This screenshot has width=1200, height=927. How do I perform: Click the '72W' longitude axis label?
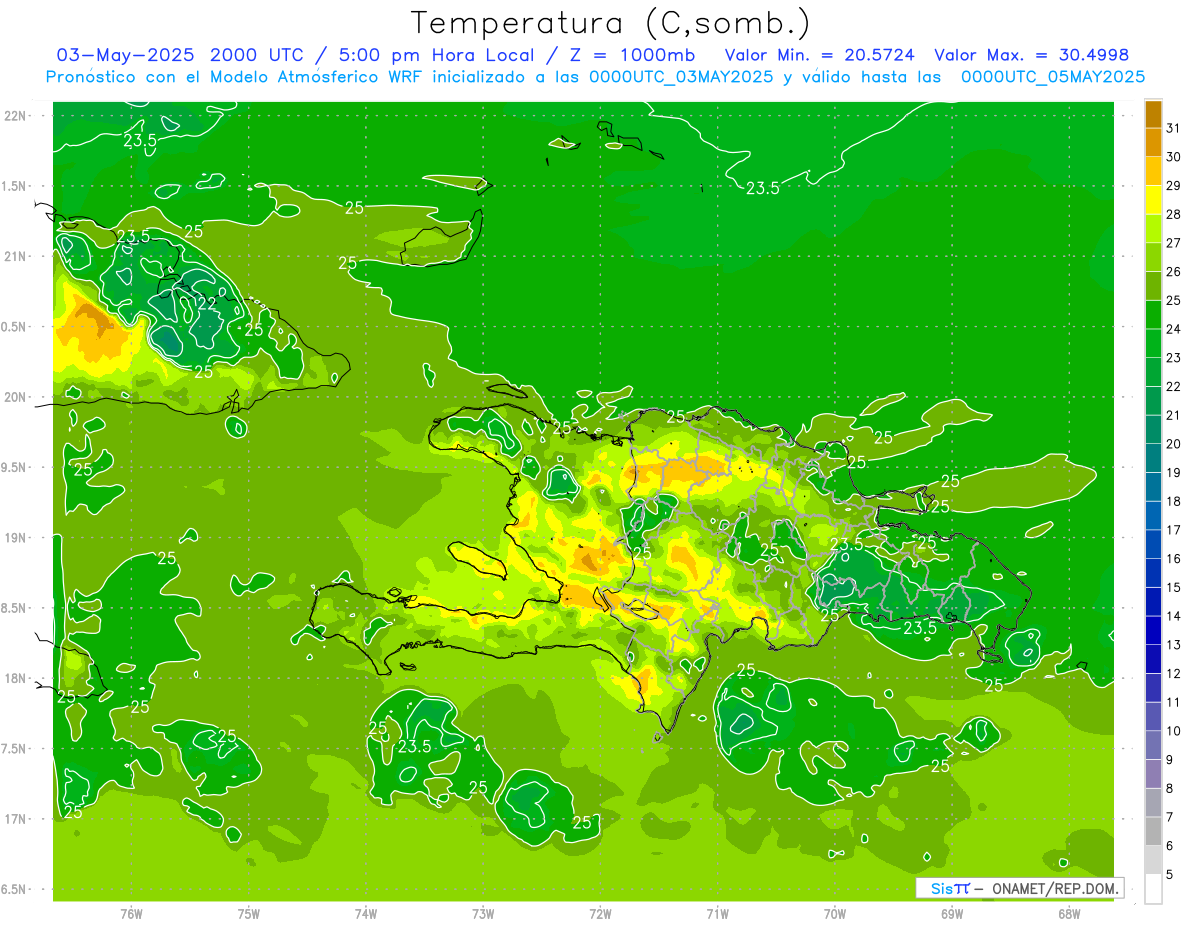(600, 913)
